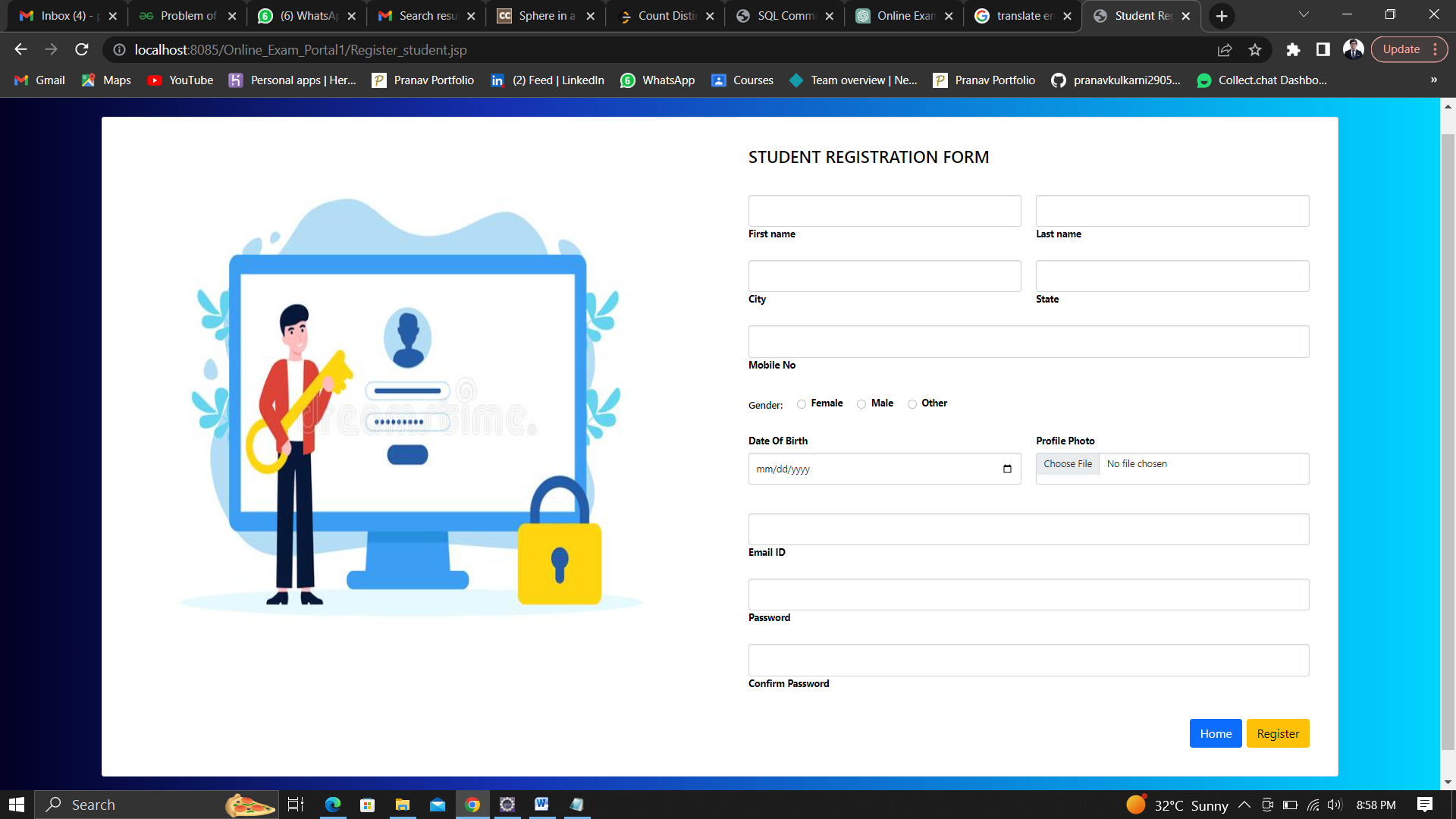
Task: Click the share page icon in address bar
Action: (x=1225, y=50)
